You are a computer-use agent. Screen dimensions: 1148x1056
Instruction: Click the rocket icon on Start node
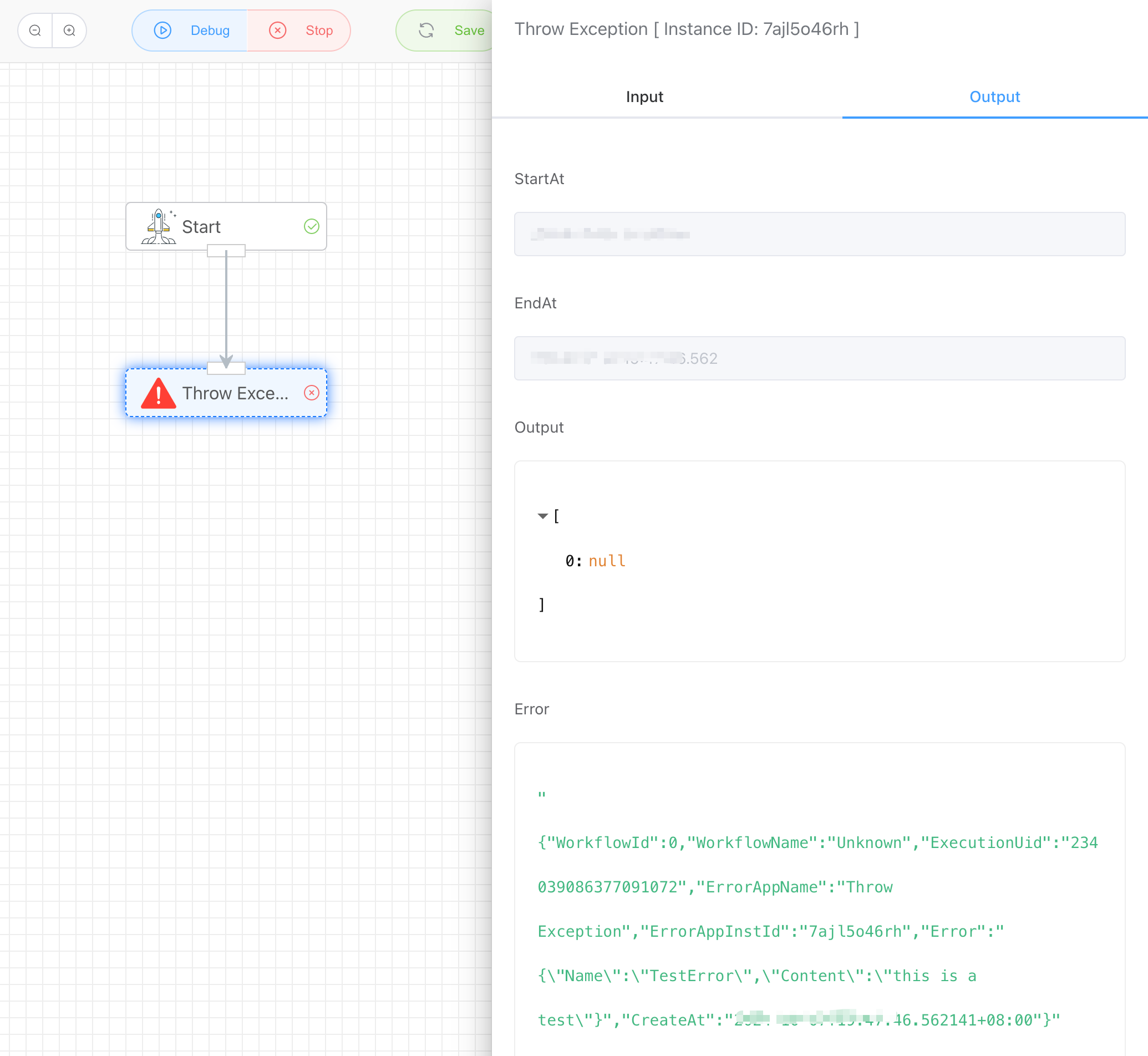tap(158, 227)
